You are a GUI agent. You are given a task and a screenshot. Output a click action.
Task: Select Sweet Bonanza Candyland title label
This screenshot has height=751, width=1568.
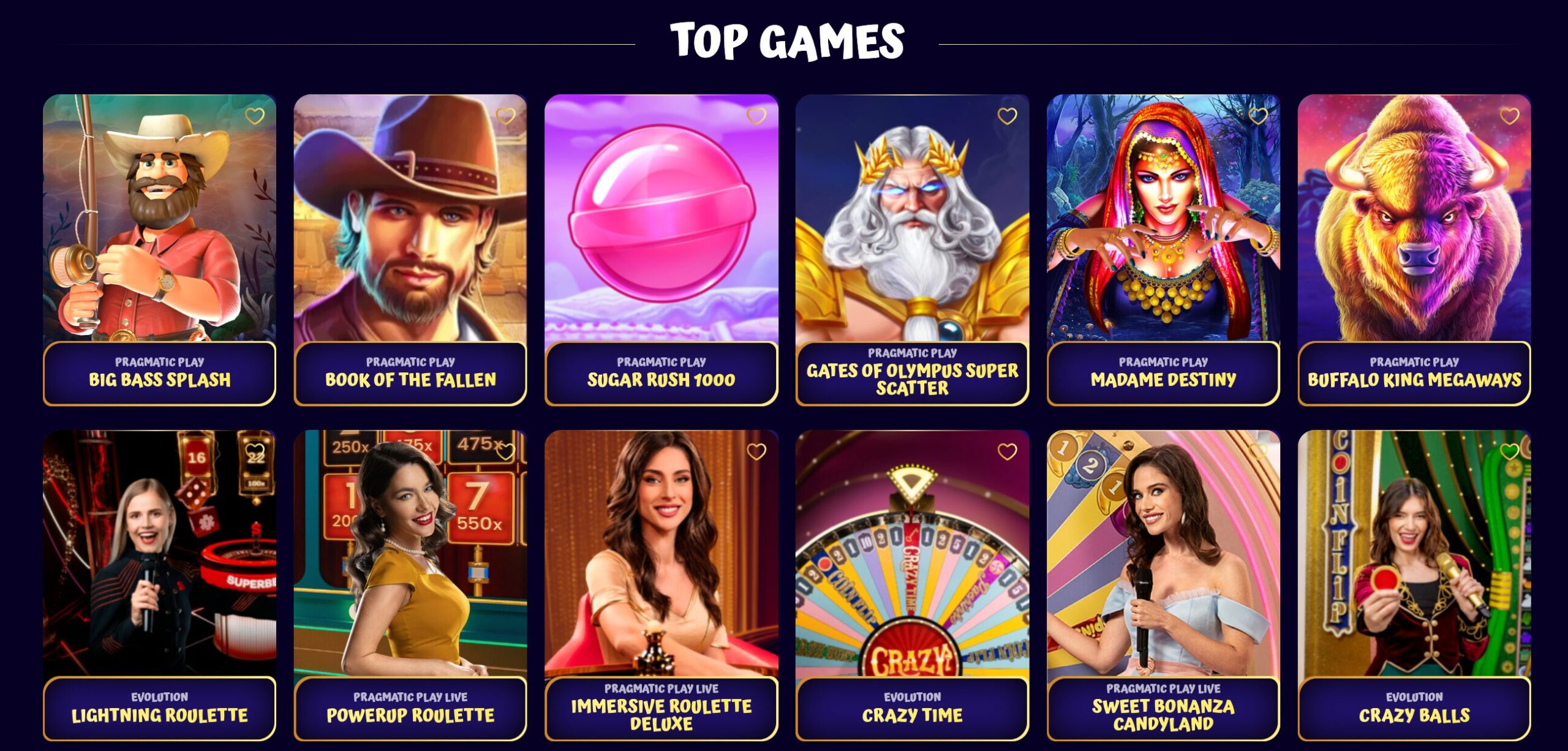(x=1163, y=715)
